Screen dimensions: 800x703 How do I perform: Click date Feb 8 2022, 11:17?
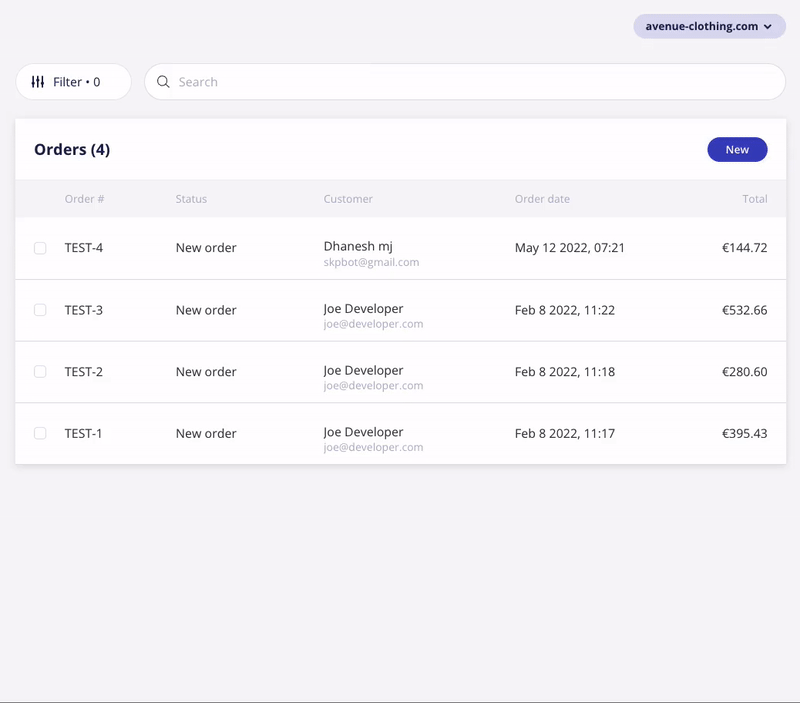565,434
